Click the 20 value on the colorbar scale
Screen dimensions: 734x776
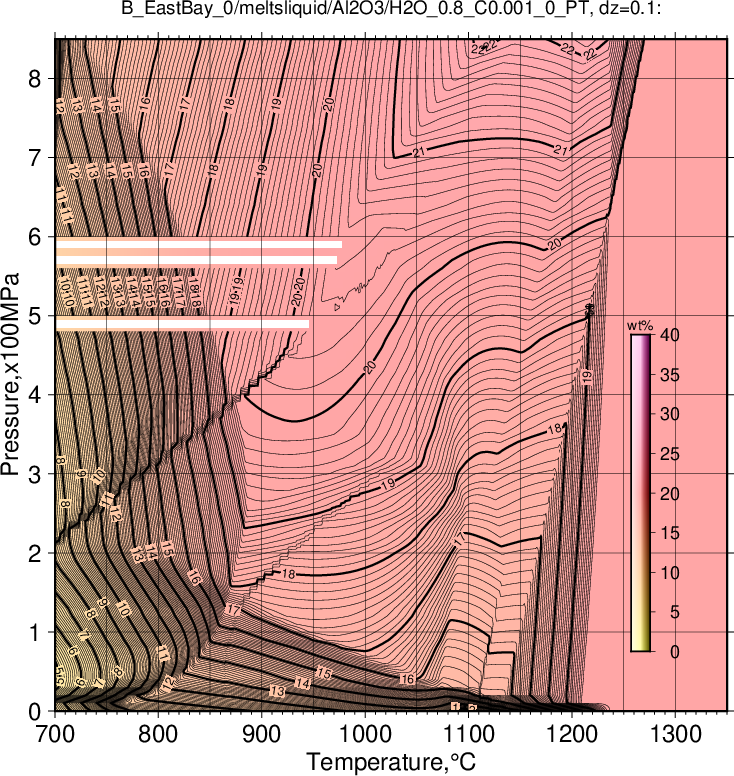[670, 493]
